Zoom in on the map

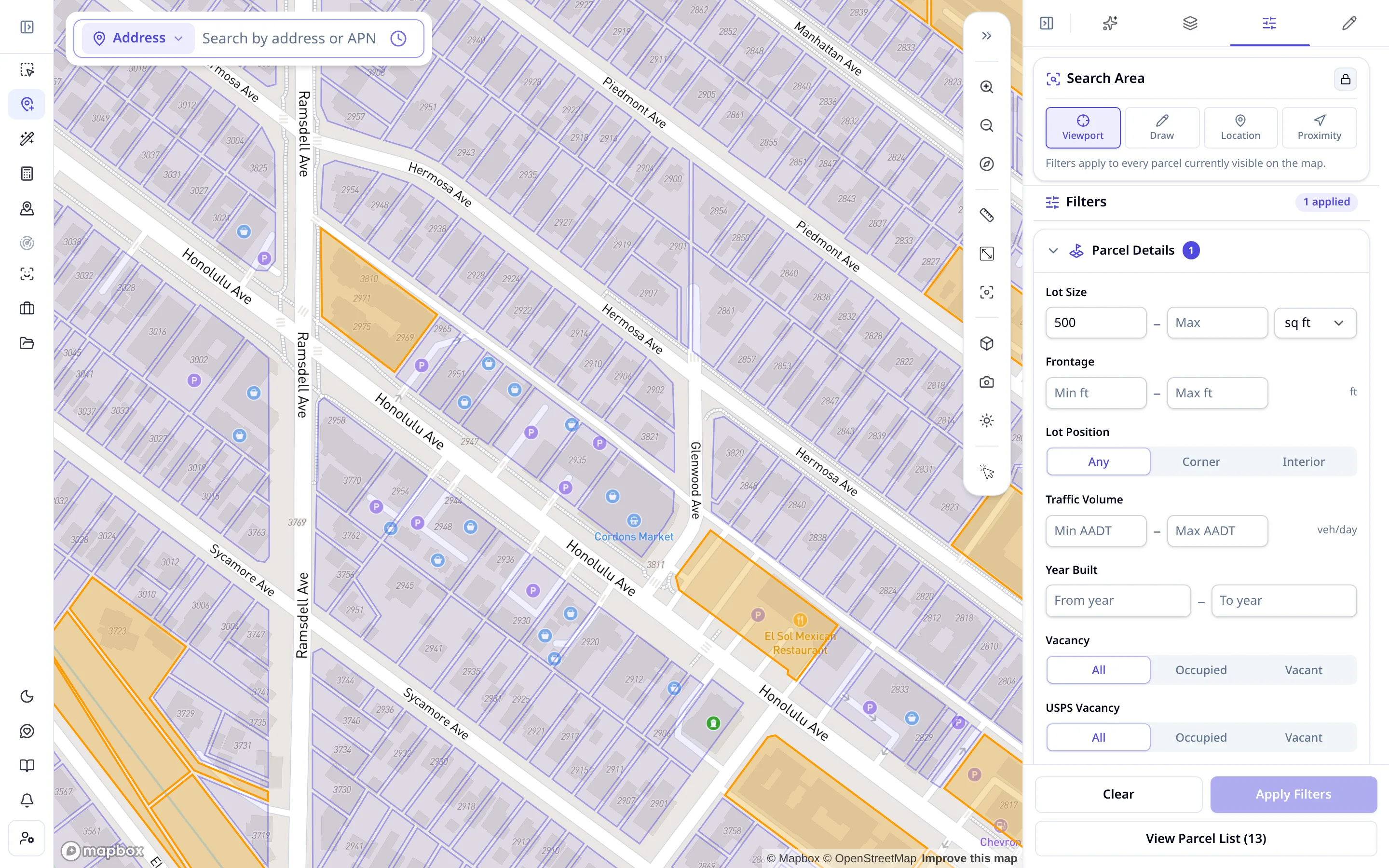(x=987, y=87)
